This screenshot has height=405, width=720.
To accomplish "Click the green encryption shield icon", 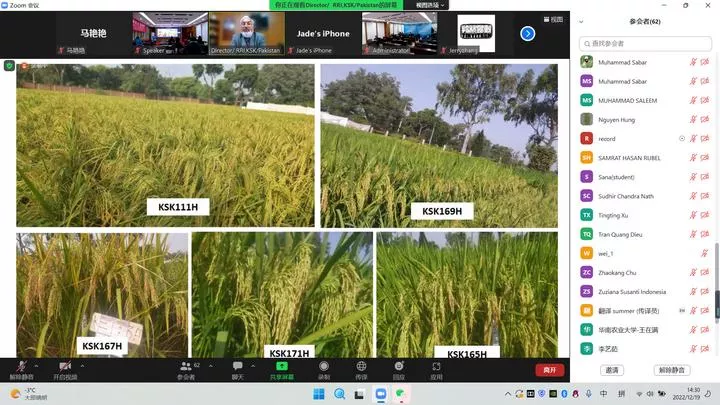I will [x=10, y=65].
